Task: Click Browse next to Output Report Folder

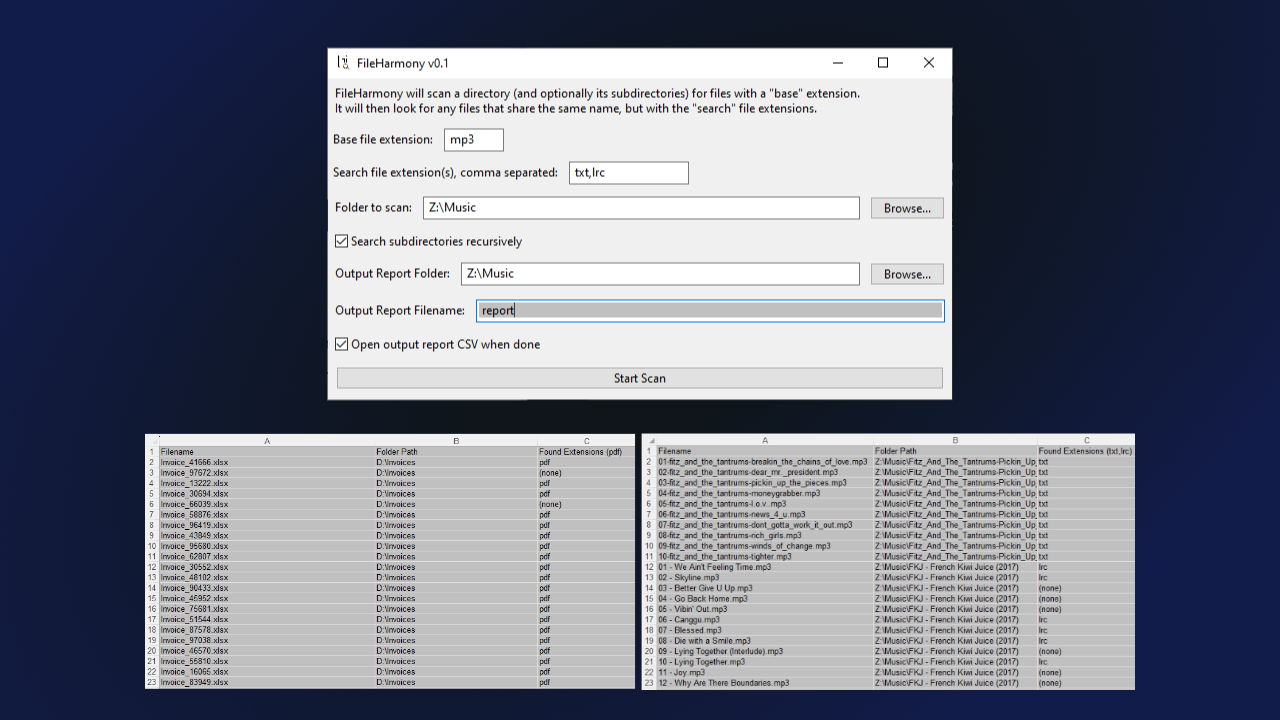Action: click(x=906, y=273)
